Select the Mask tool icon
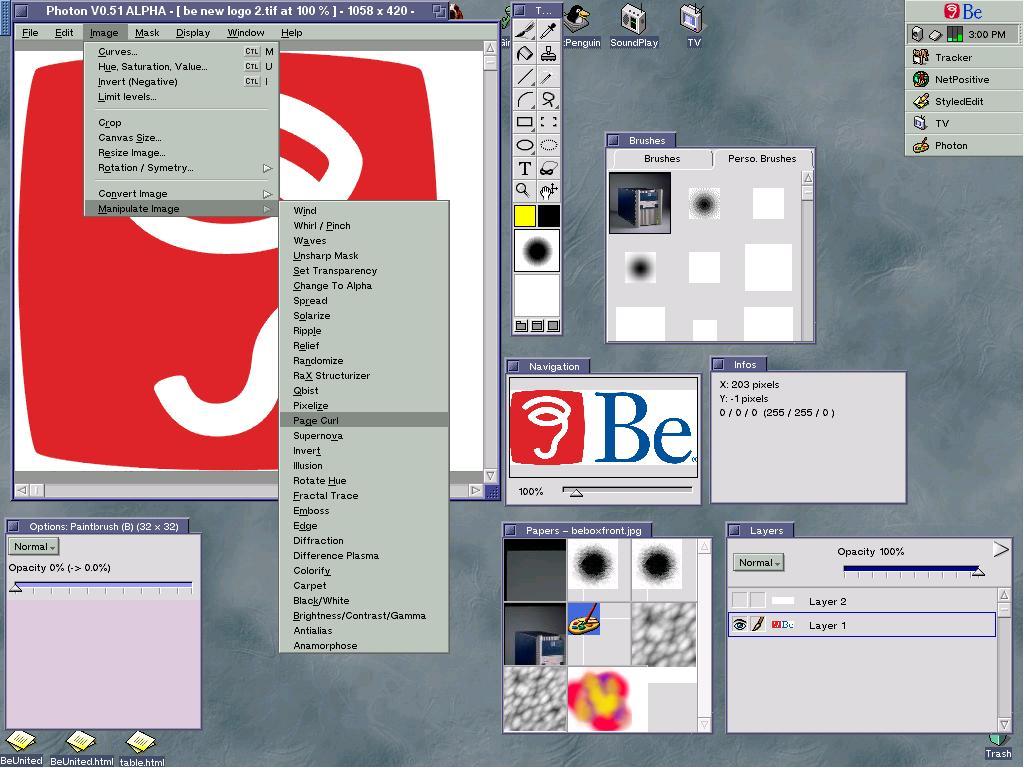1024x768 pixels. click(549, 168)
